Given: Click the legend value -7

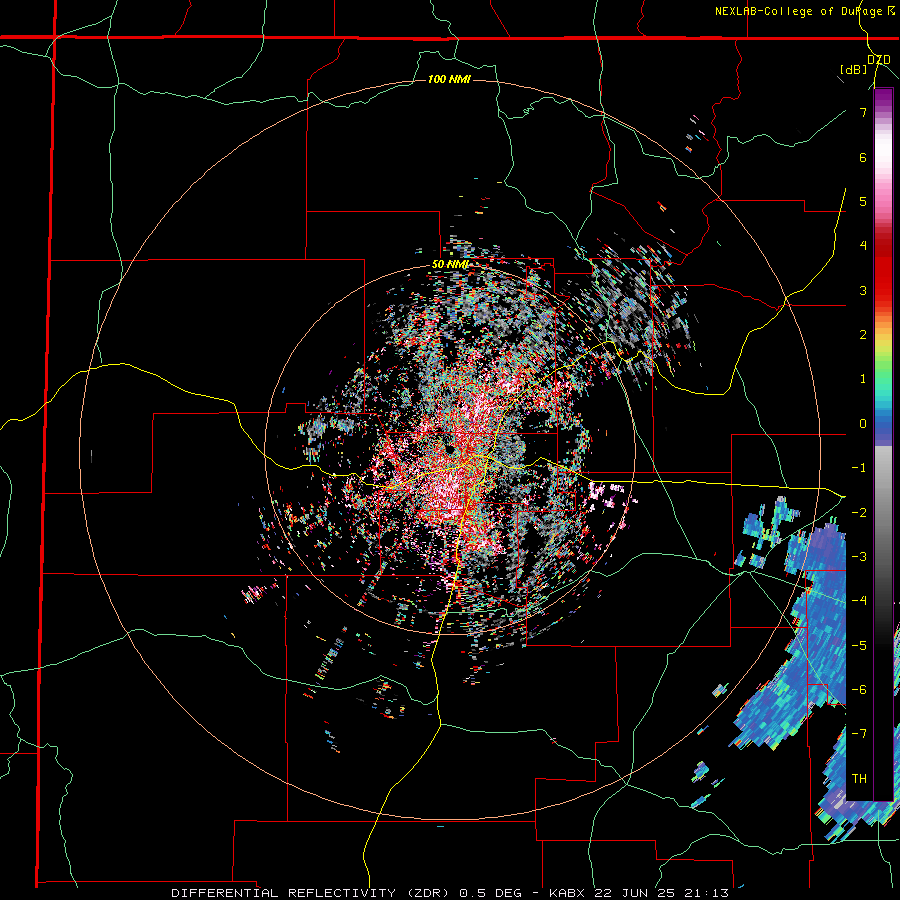Looking at the screenshot, I should [x=859, y=734].
